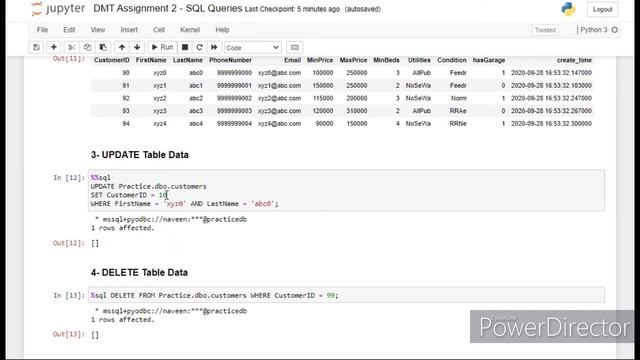The image size is (640, 360).
Task: Insert a cell below with plus icon
Action: coord(53,47)
